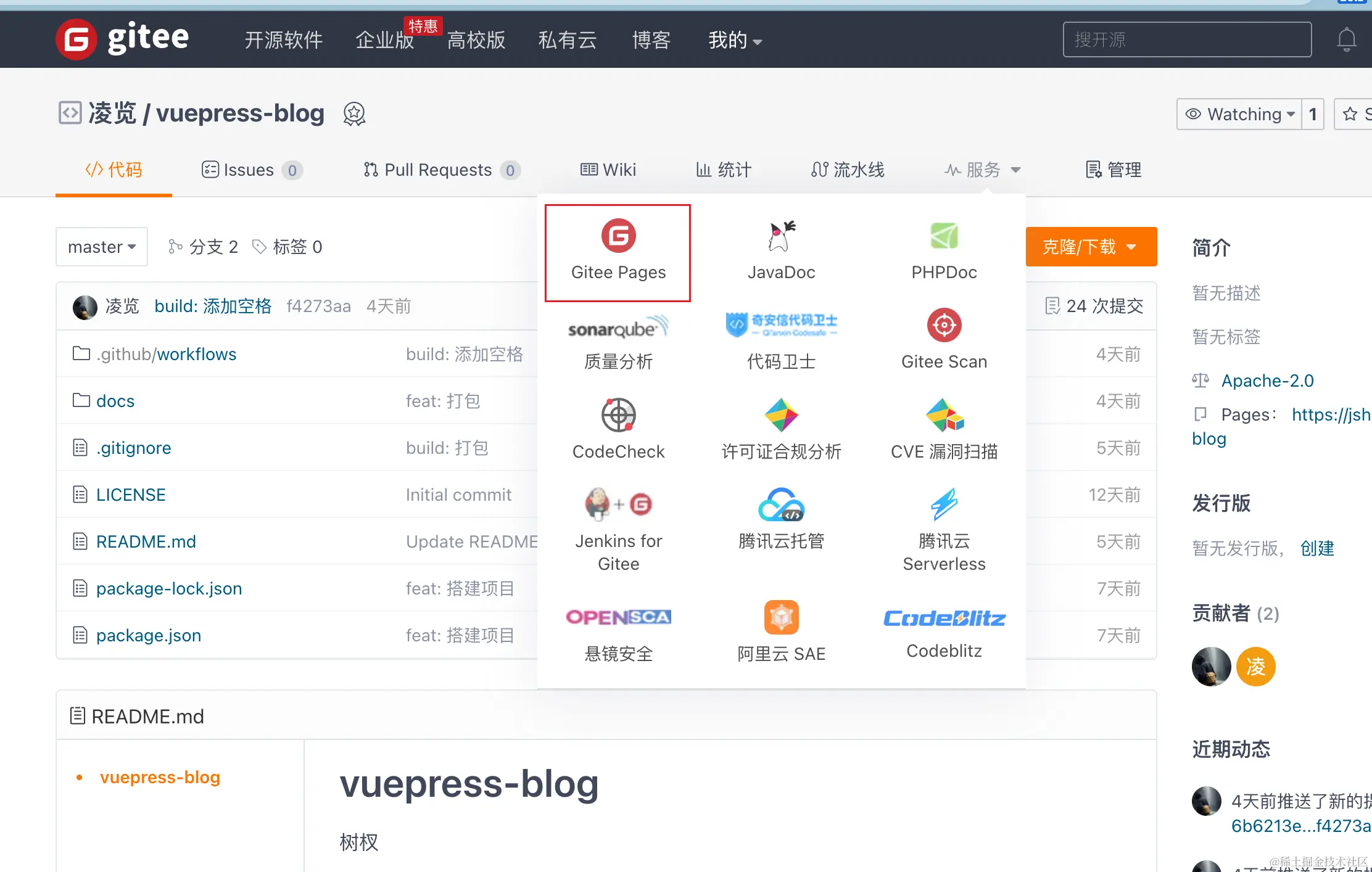Image resolution: width=1372 pixels, height=872 pixels.
Task: Open package.json file
Action: (x=149, y=635)
